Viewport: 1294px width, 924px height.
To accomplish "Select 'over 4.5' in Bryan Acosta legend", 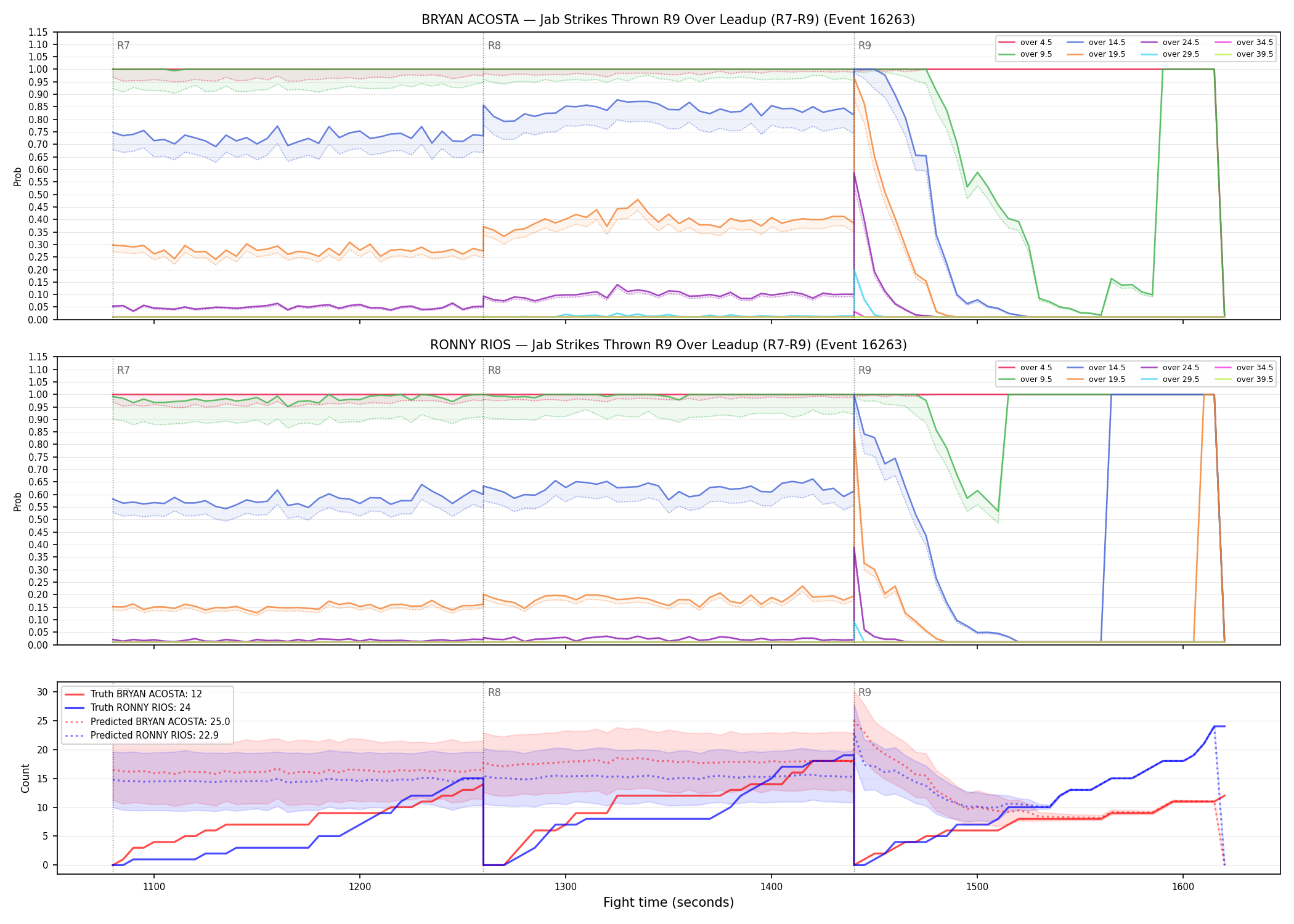I will [1025, 43].
